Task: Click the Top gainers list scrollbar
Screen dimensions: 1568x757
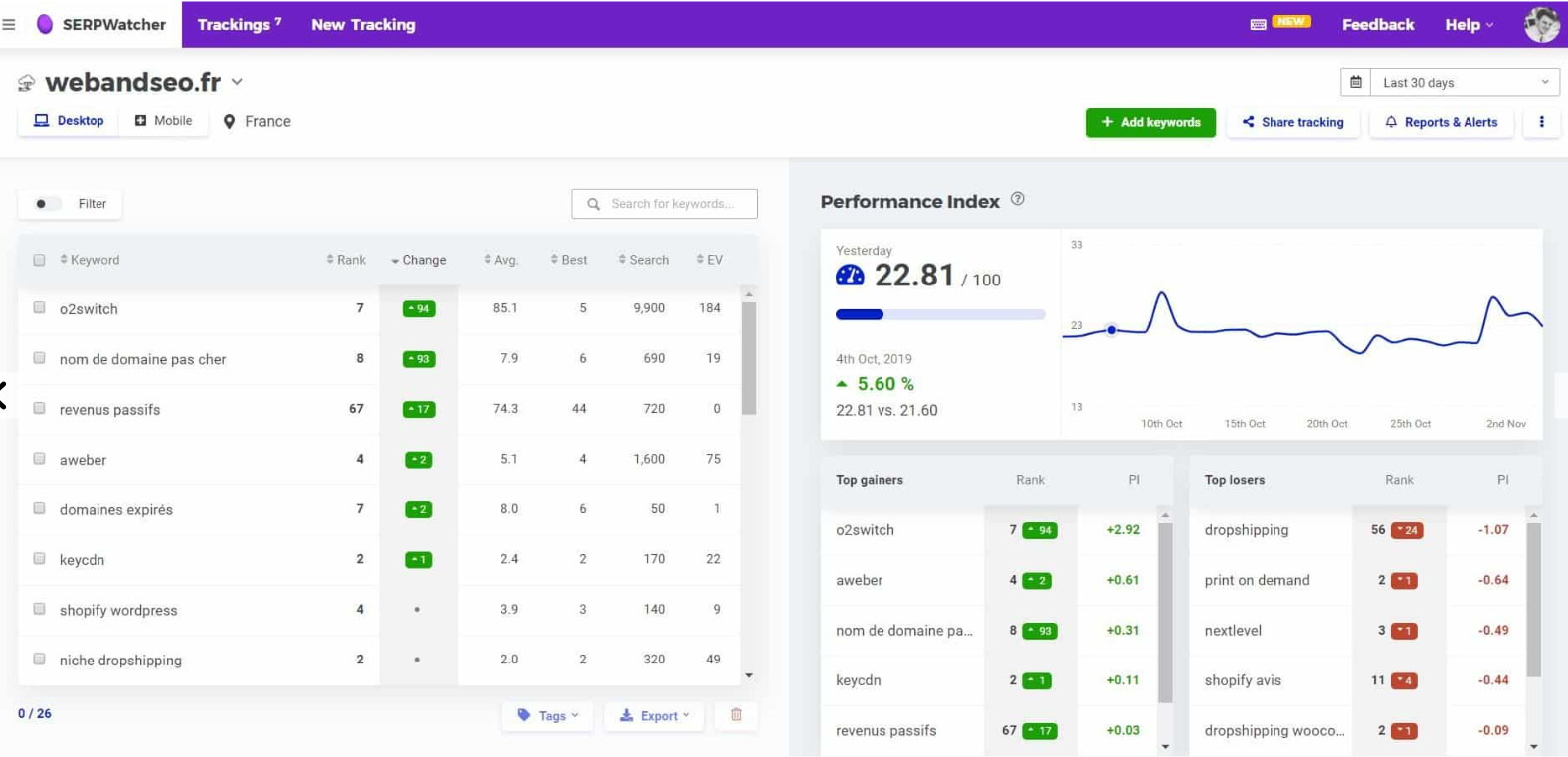Action: pos(1165,613)
